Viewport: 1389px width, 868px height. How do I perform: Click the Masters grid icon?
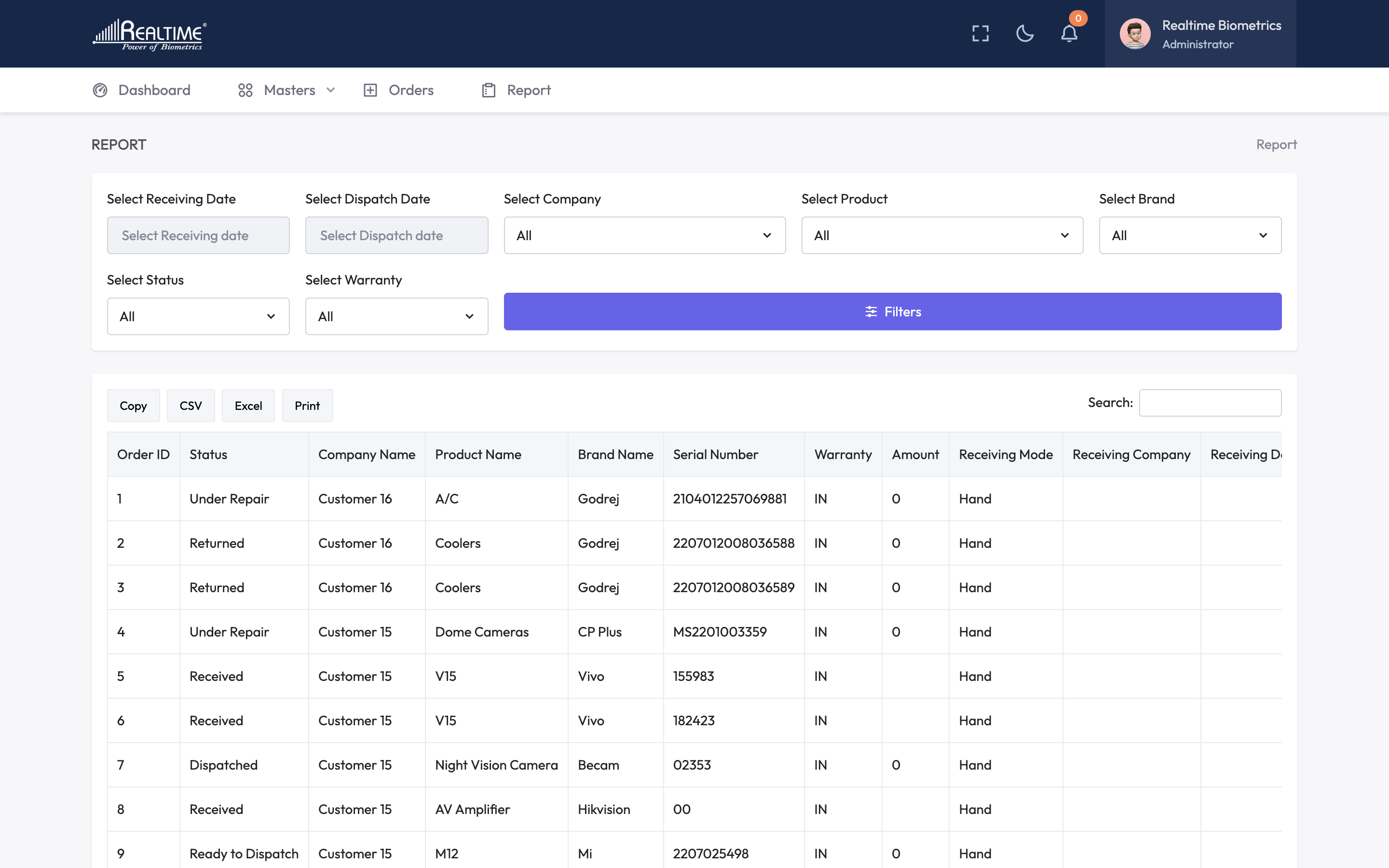(245, 90)
